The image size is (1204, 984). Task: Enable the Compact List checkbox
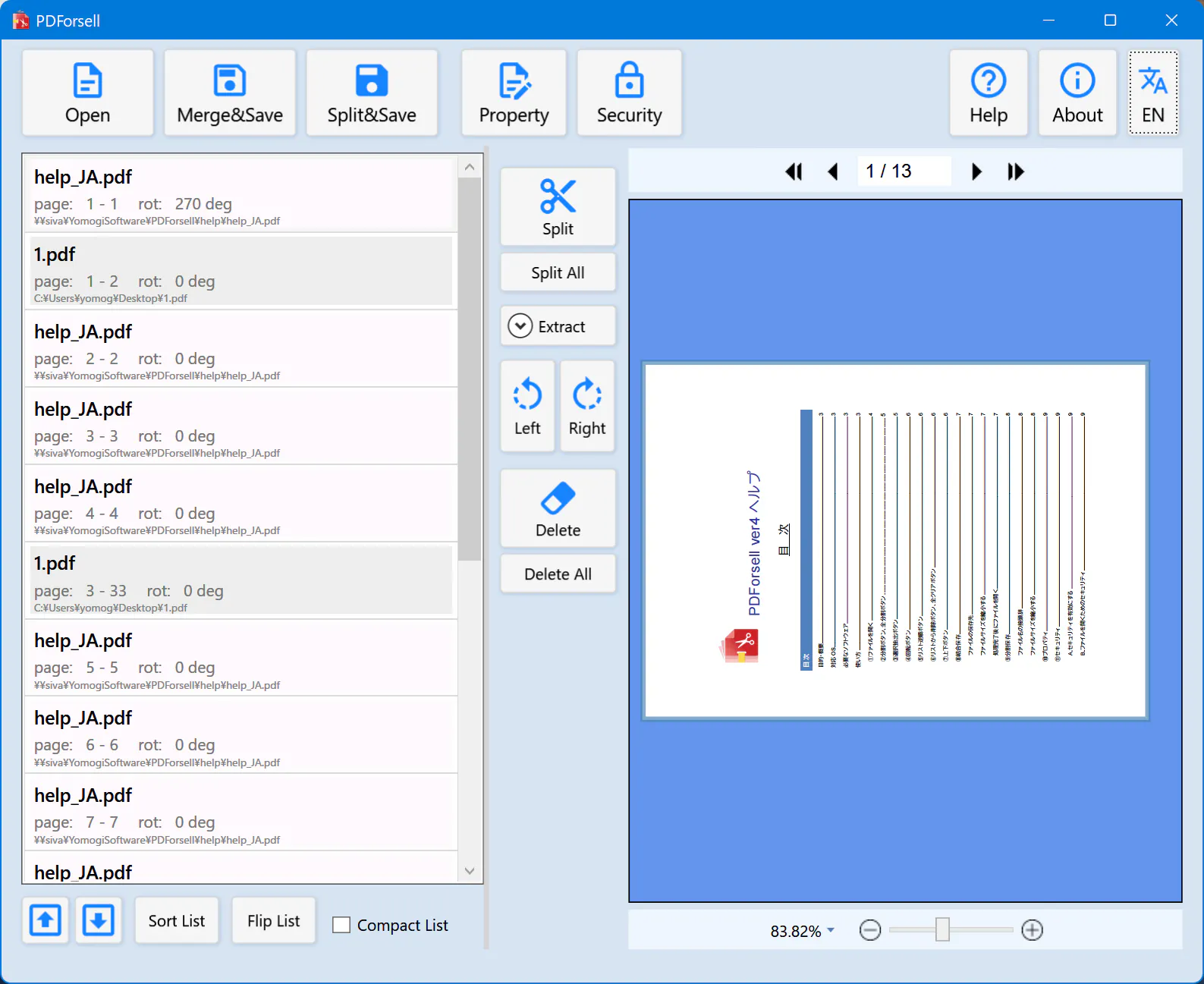pos(341,926)
